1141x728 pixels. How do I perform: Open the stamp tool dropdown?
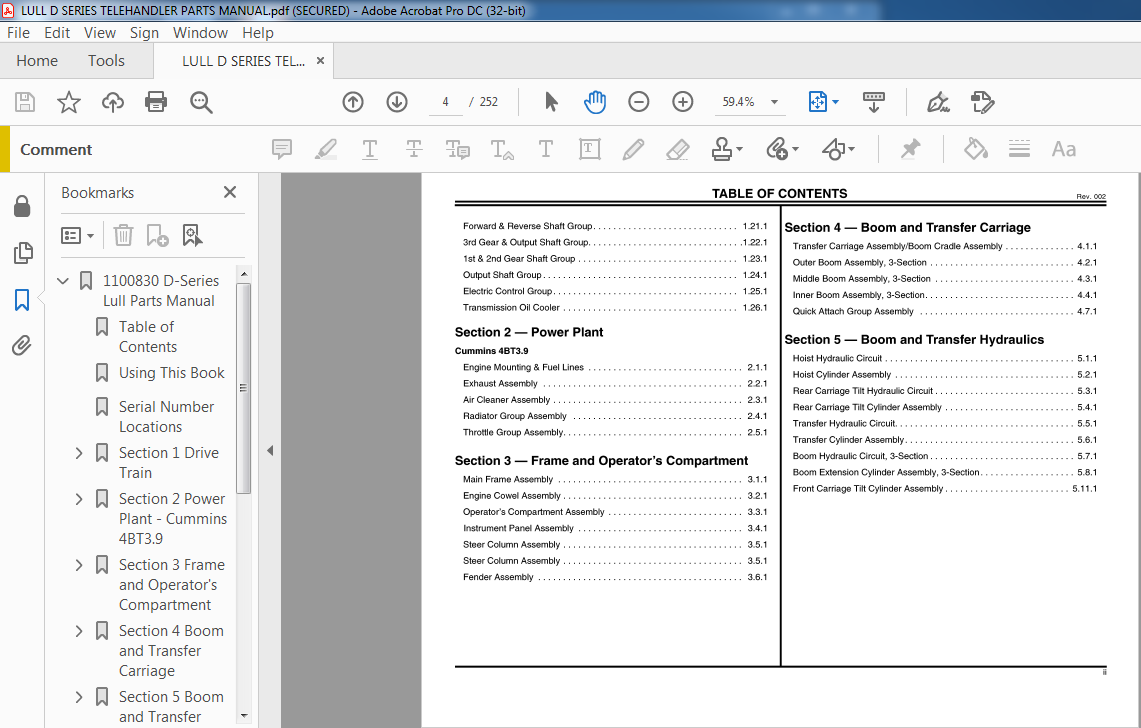(x=726, y=149)
